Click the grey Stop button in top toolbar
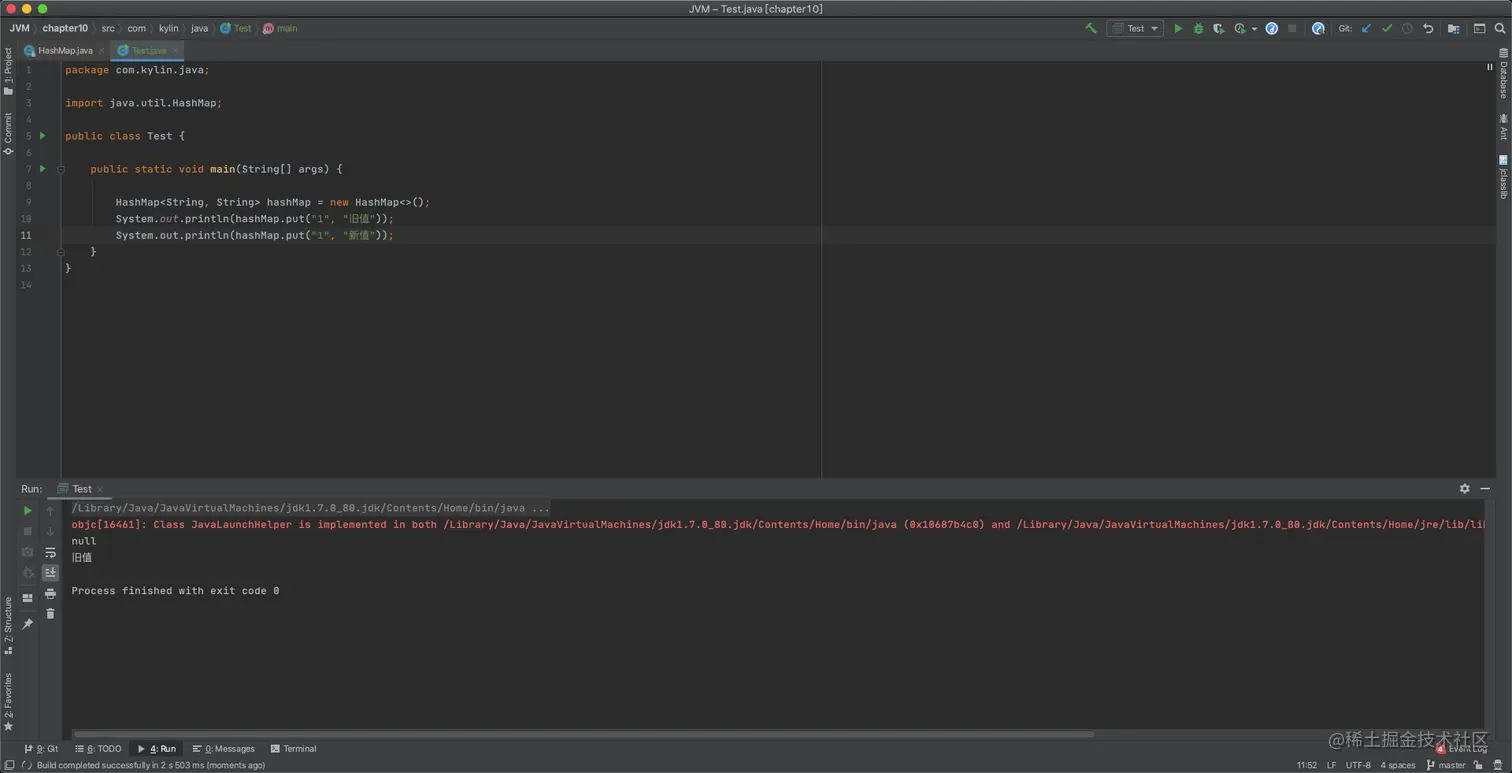This screenshot has width=1512, height=773. coord(1292,28)
